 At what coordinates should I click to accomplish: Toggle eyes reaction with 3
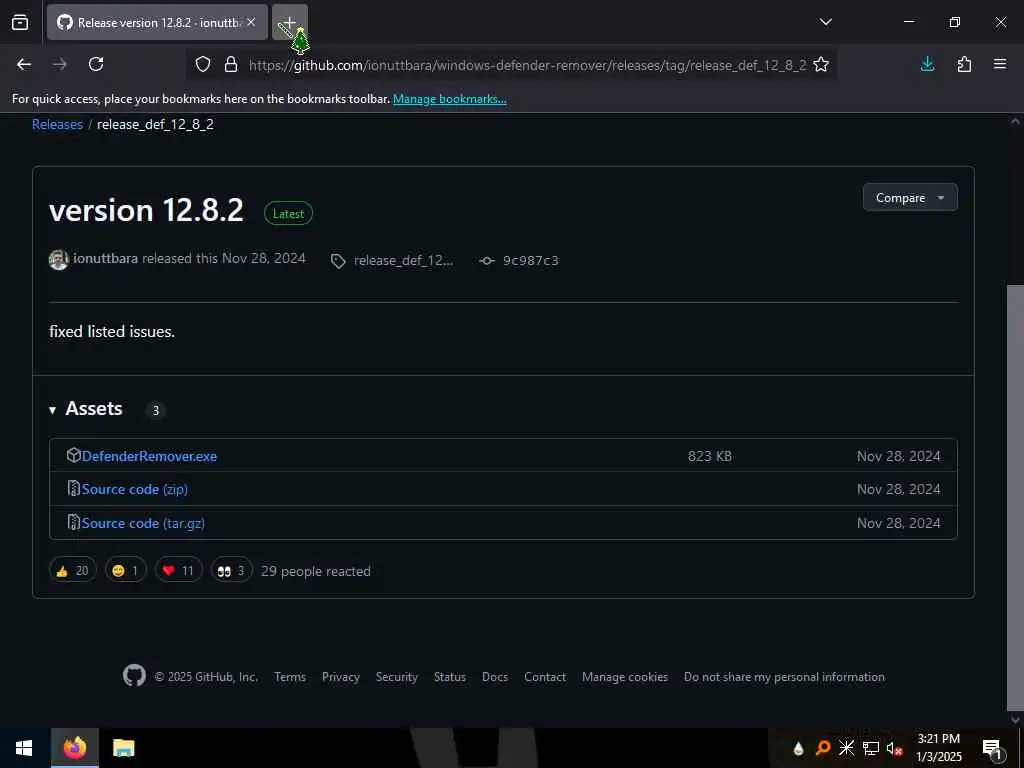point(231,570)
